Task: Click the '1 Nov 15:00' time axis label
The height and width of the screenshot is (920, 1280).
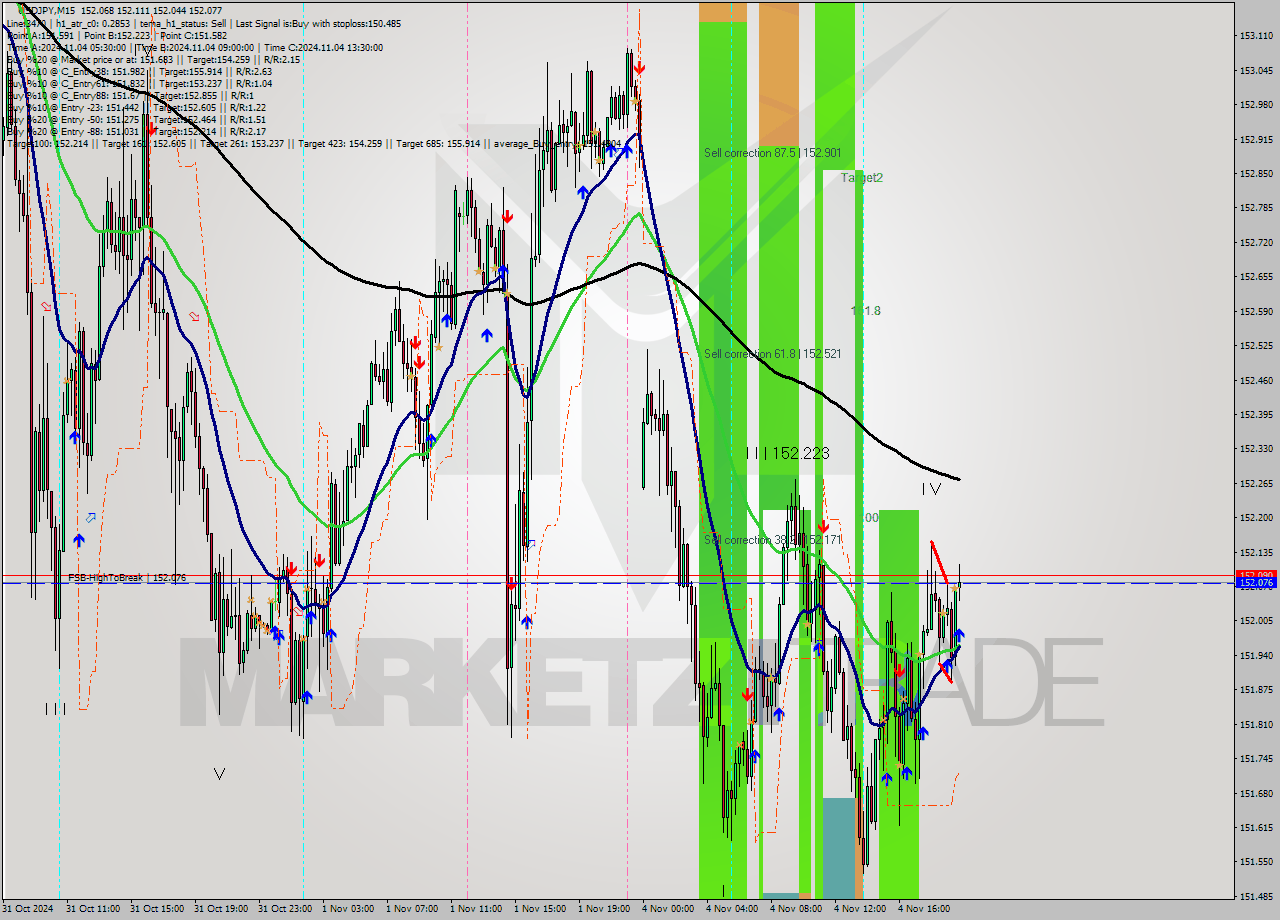Action: tap(540, 909)
